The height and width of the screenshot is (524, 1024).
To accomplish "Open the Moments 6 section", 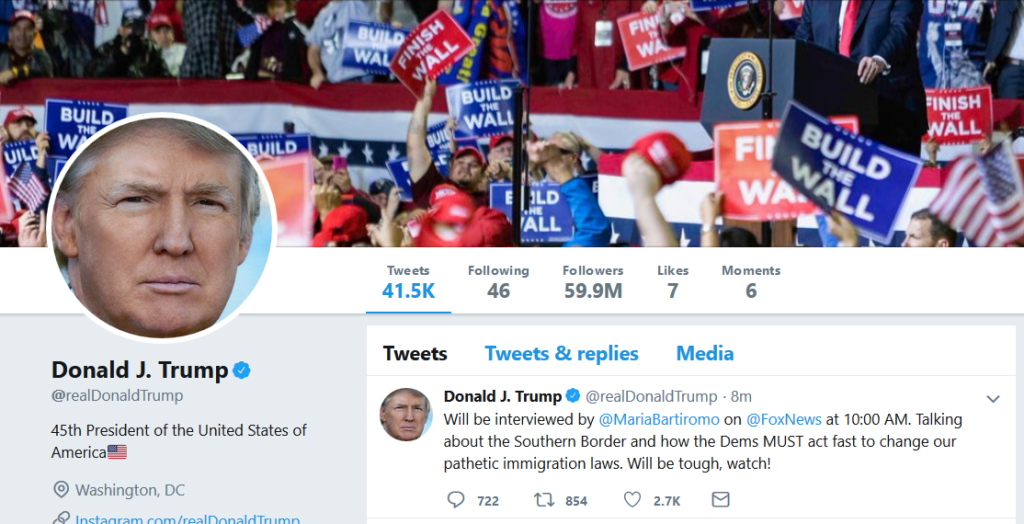I will click(751, 282).
